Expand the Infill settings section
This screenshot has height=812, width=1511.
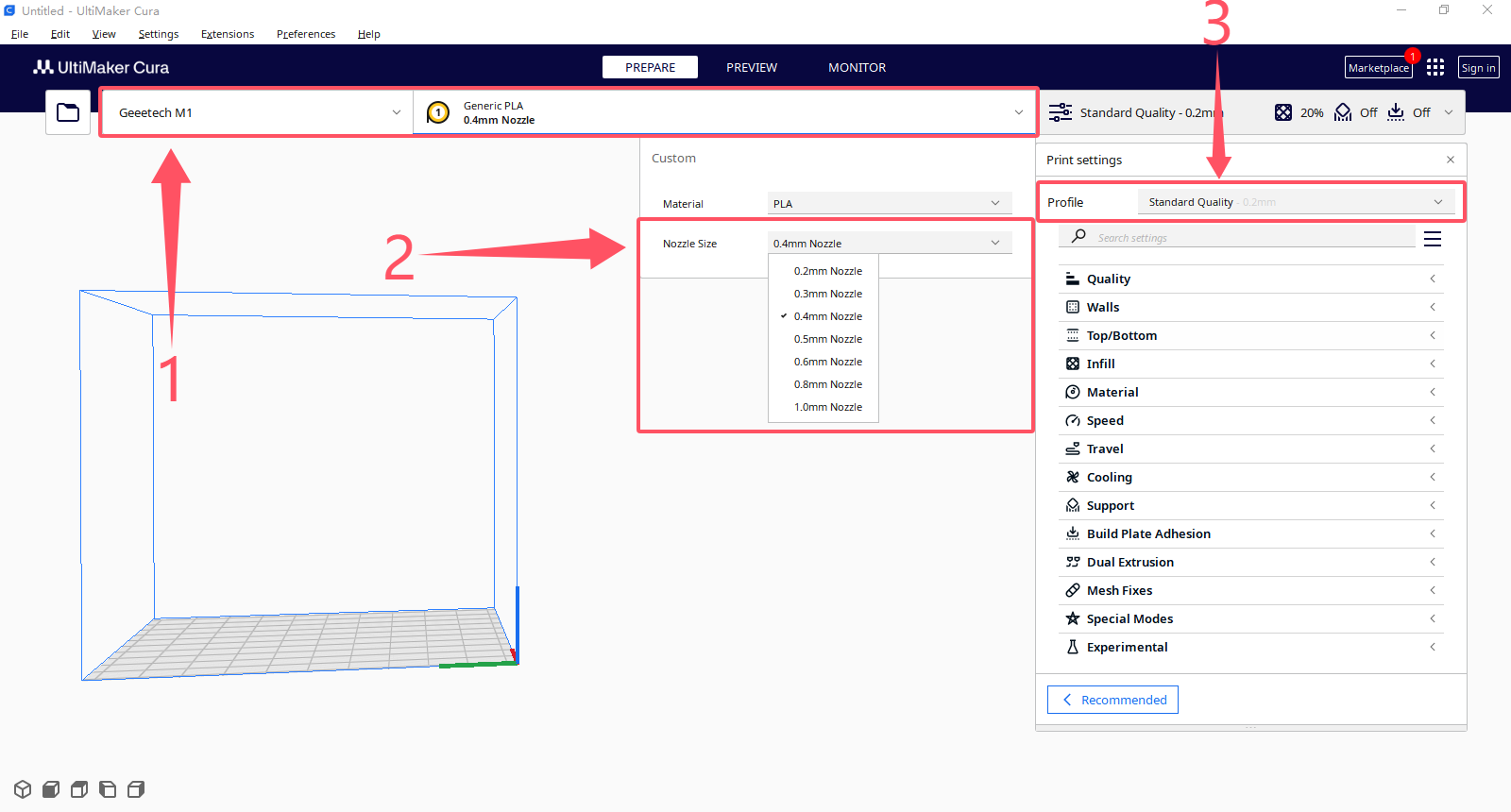click(x=1251, y=364)
